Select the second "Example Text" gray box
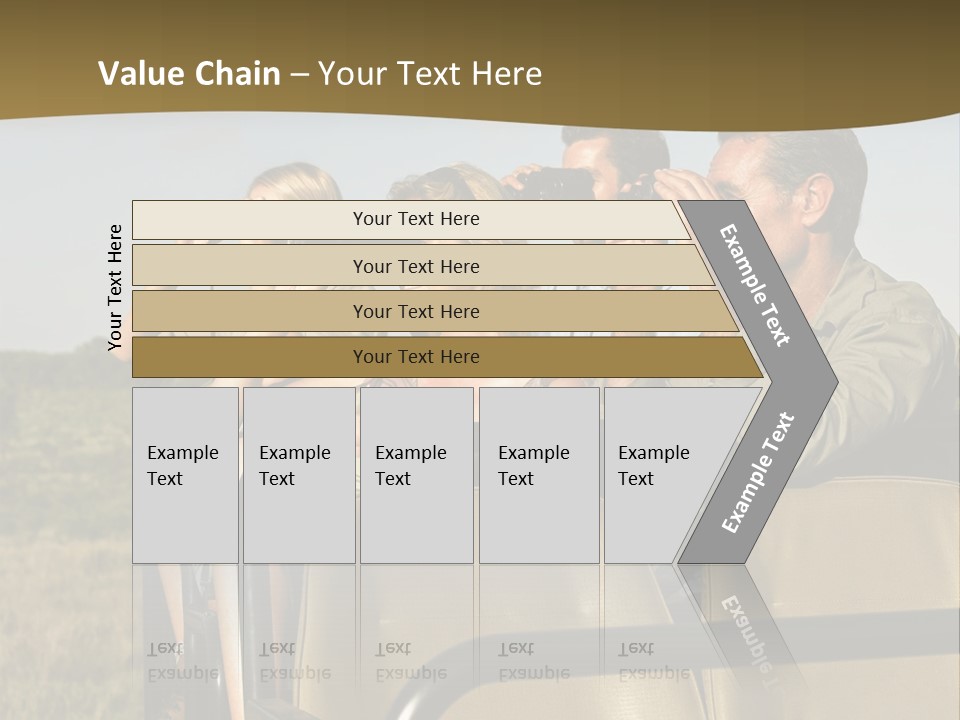960x720 pixels. [298, 475]
